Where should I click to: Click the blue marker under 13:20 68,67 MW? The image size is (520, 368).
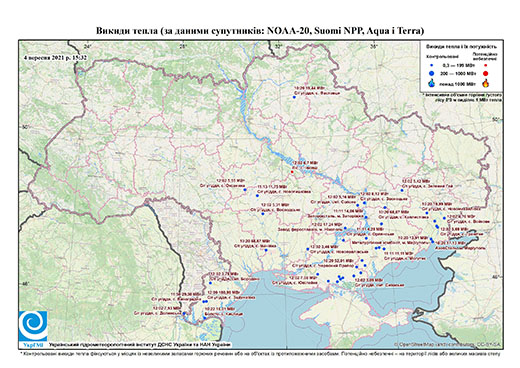(266, 251)
